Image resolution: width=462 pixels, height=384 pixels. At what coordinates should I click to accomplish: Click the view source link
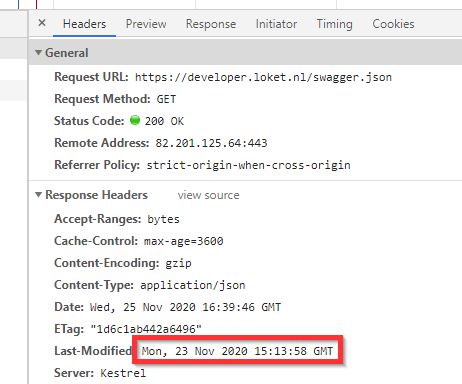209,195
